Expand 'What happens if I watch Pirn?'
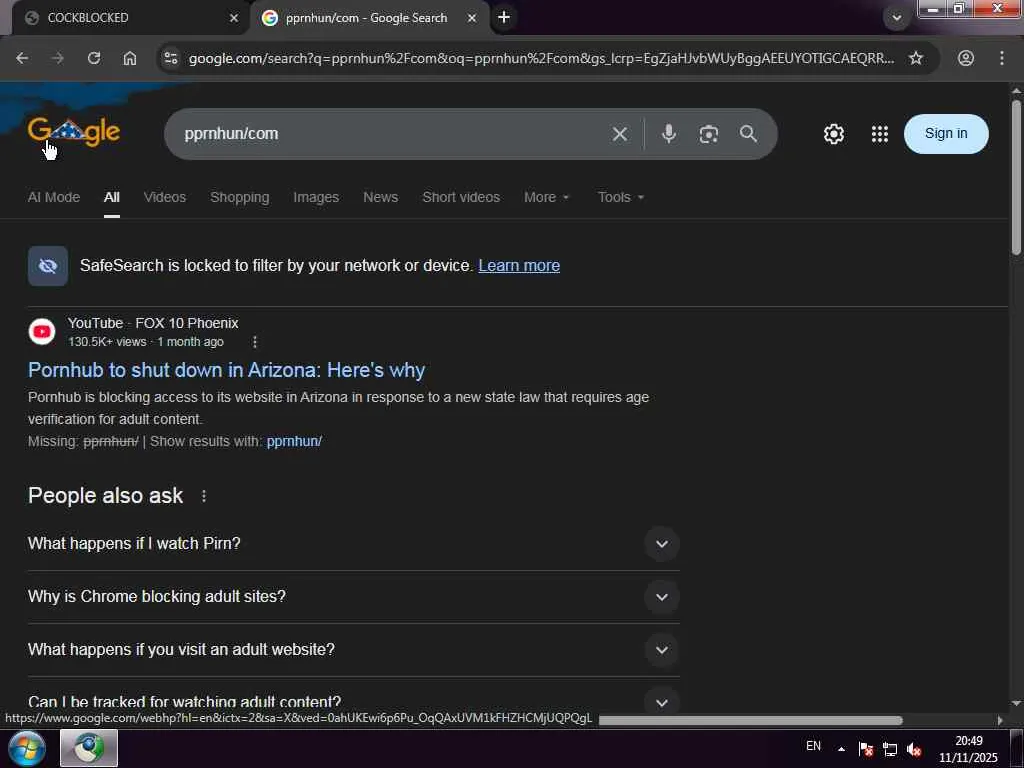Screen dimensions: 1024x768 (353, 544)
